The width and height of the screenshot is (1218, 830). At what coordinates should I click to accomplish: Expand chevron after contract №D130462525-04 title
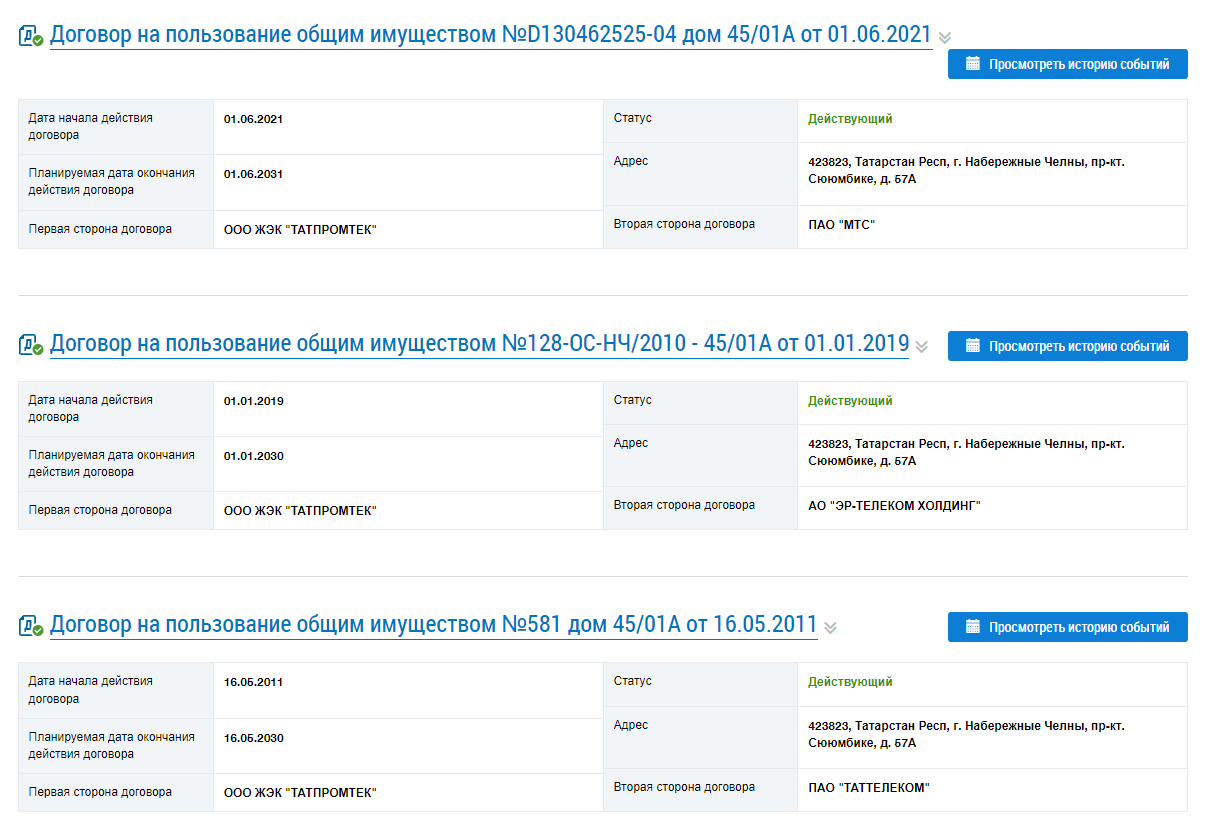tap(945, 38)
